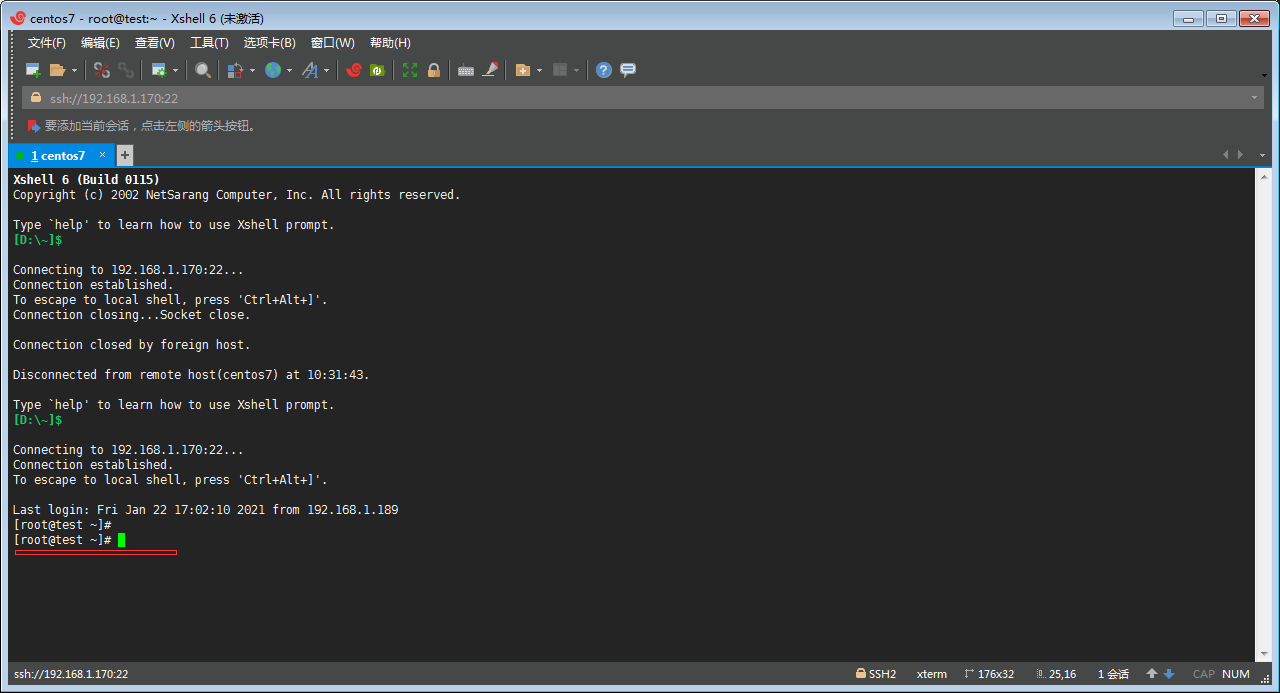Click the highlighter pen icon
This screenshot has width=1280, height=693.
(490, 70)
